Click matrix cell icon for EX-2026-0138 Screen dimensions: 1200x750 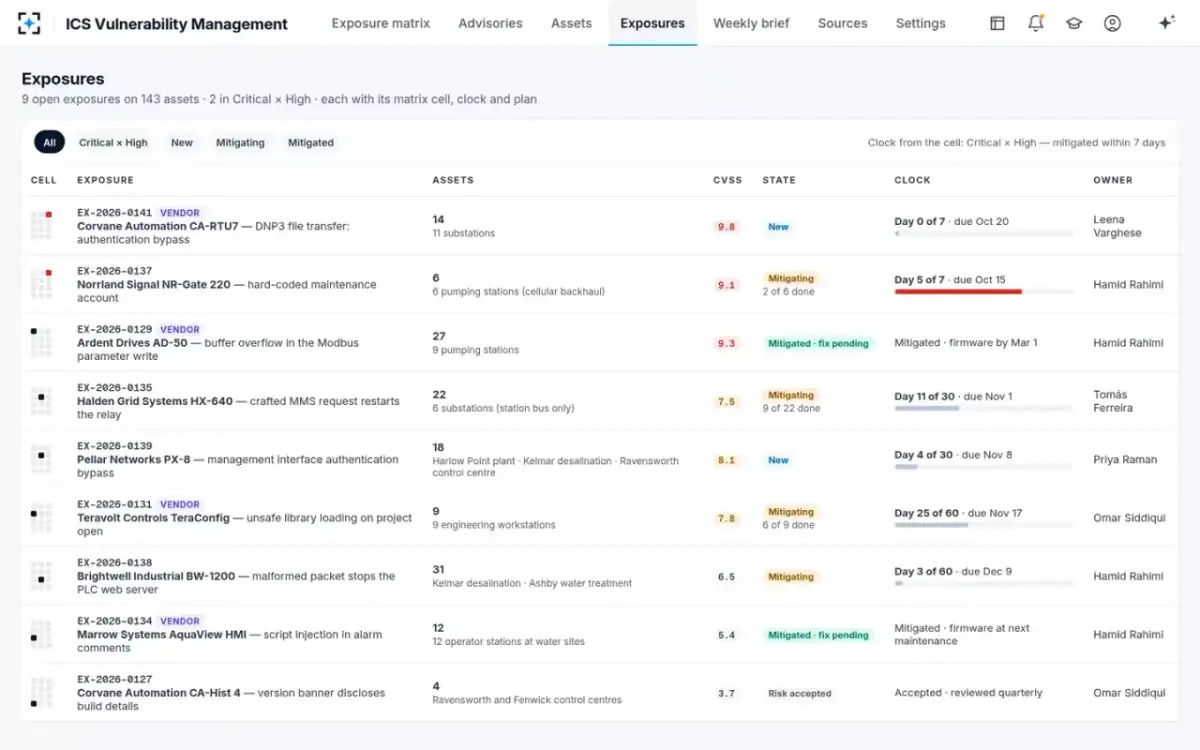[x=41, y=576]
